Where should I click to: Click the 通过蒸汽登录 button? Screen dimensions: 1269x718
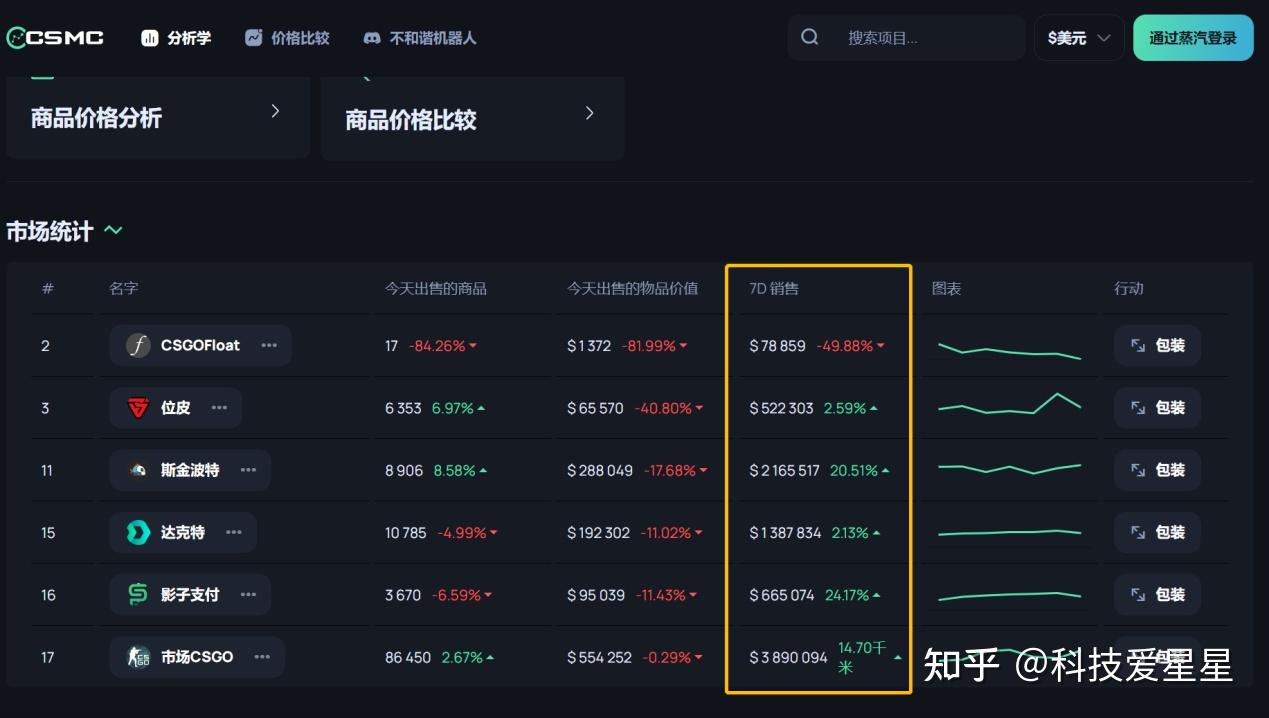(1193, 37)
